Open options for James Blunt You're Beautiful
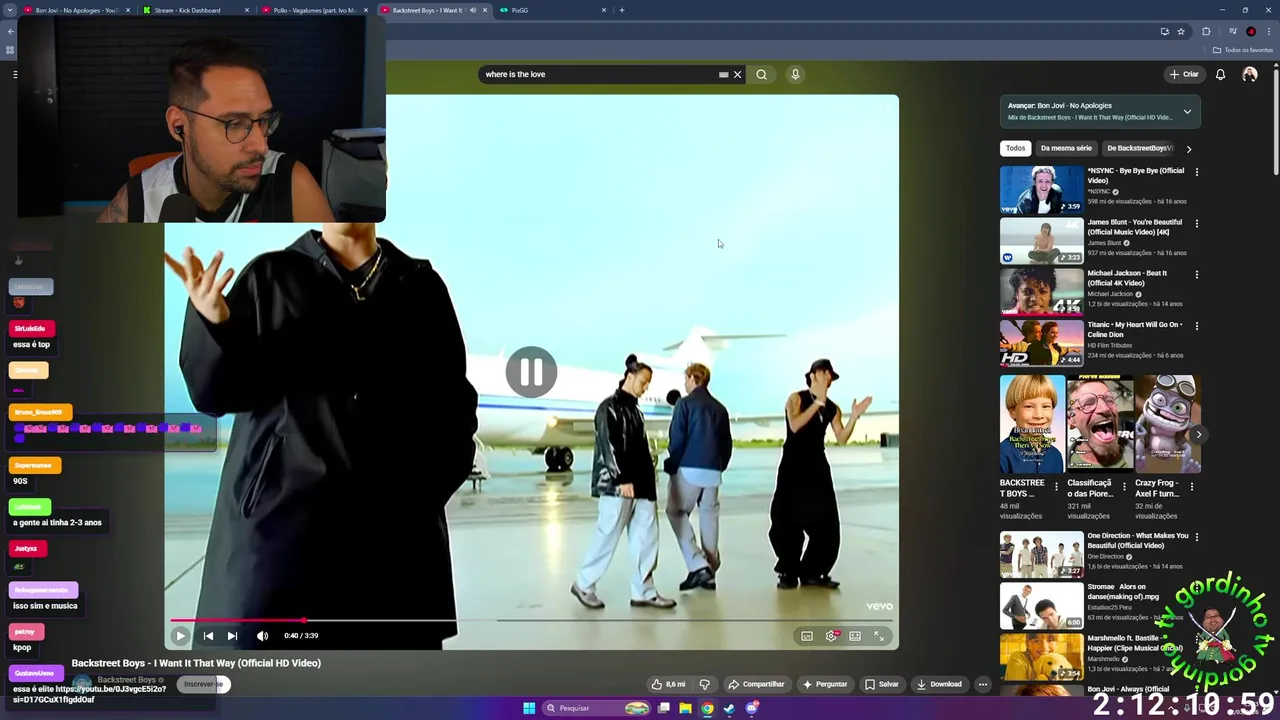Image resolution: width=1280 pixels, height=720 pixels. pos(1196,223)
